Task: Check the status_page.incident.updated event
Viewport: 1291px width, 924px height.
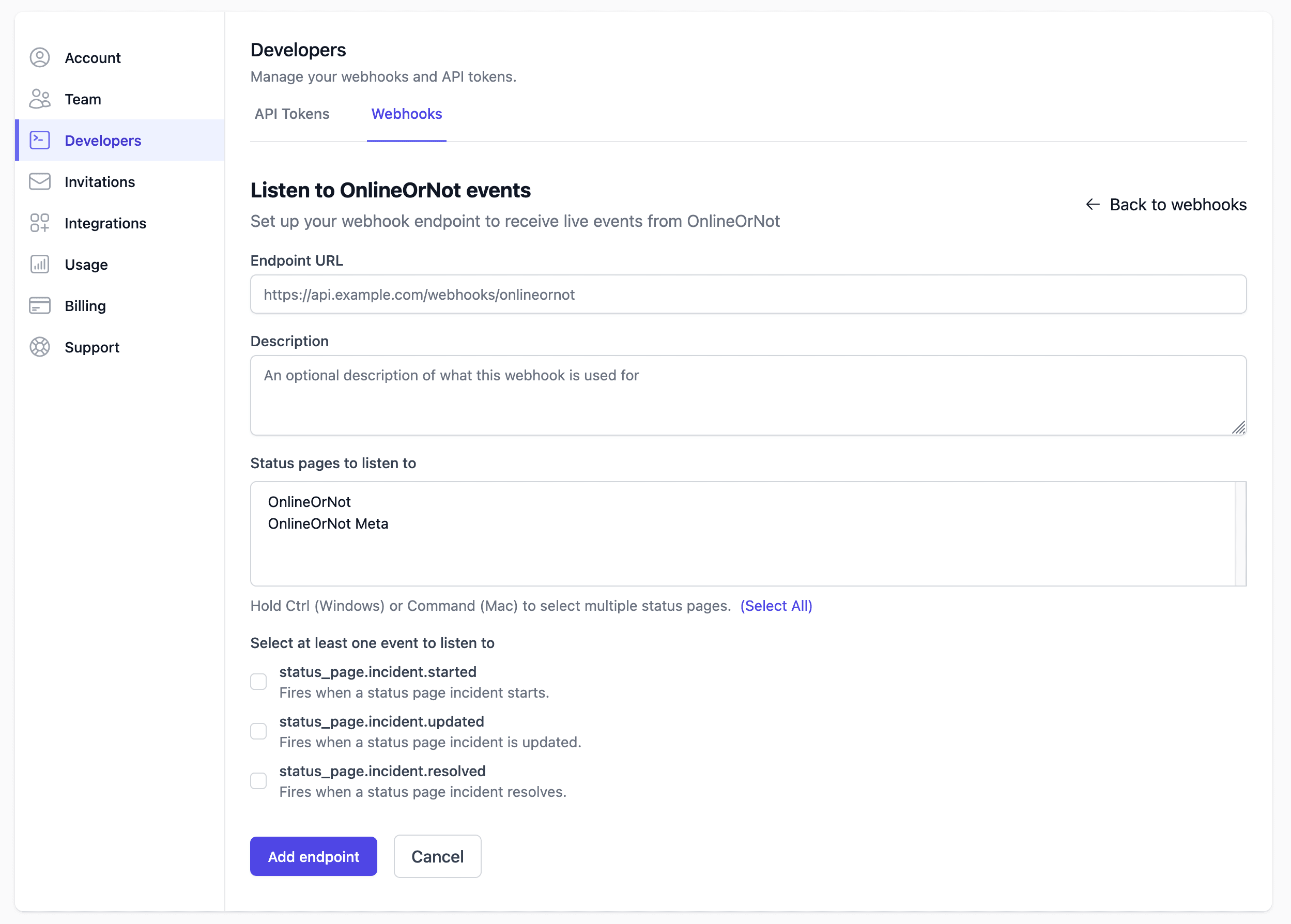Action: coord(258,731)
